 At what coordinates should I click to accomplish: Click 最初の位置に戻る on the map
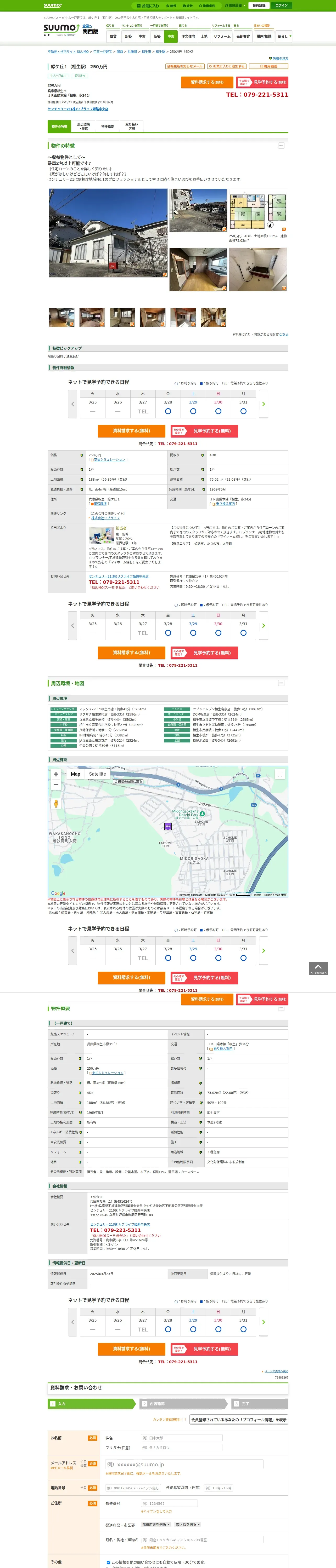(x=128, y=782)
